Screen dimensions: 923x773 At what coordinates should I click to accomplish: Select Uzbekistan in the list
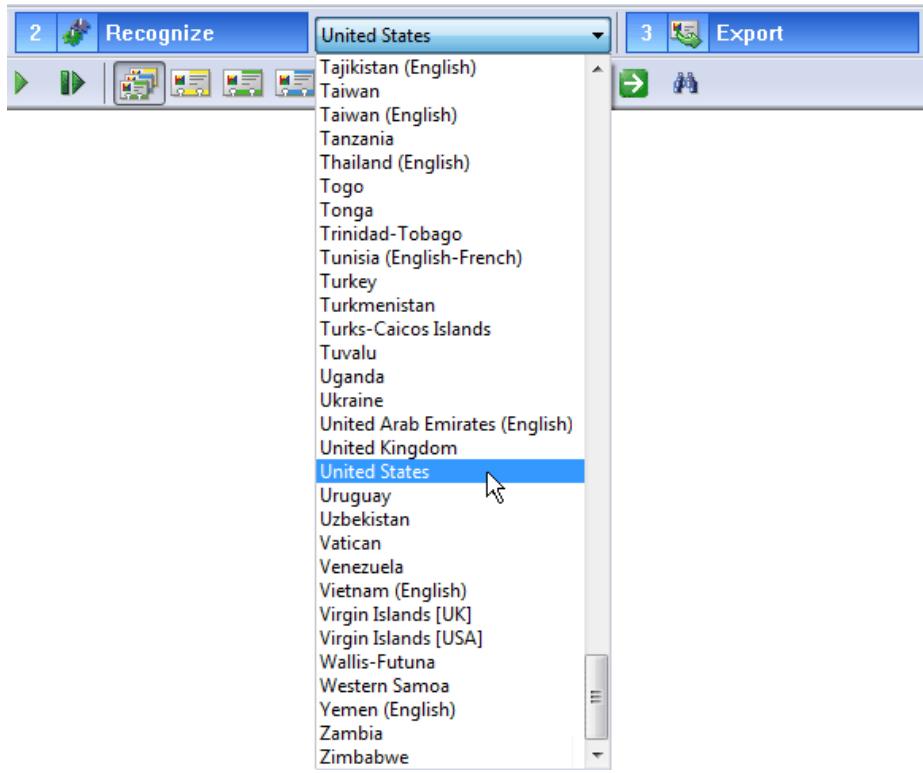point(450,519)
